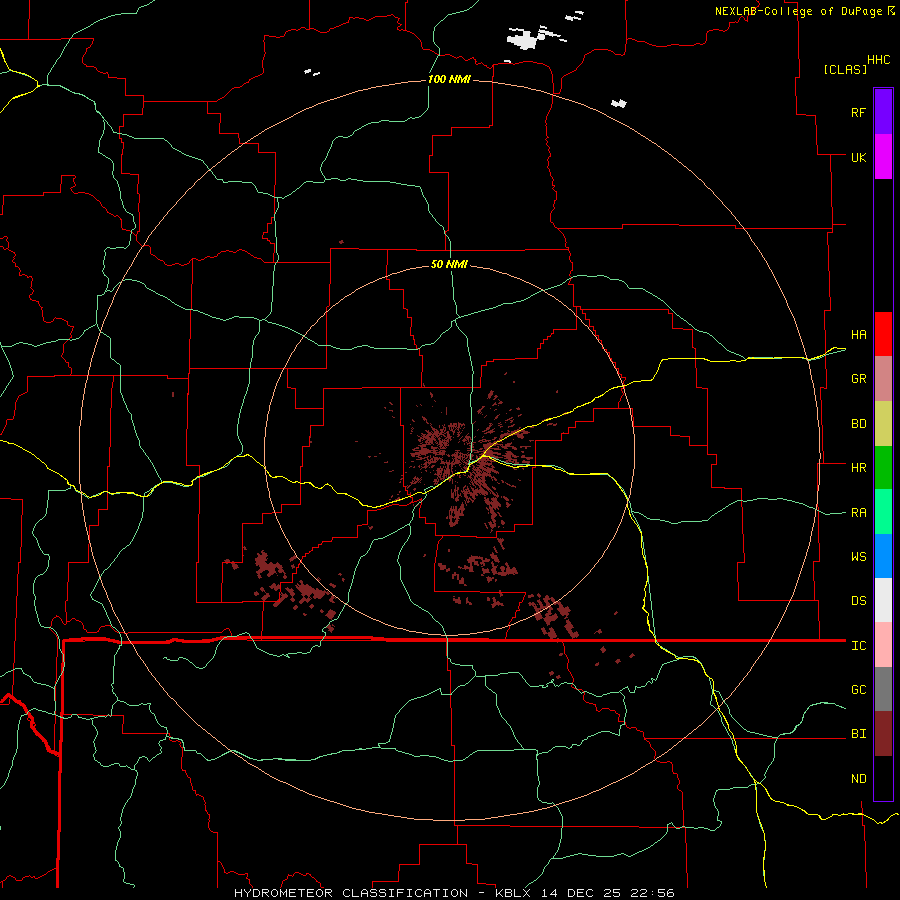
Task: Select the yellow BD legend swatch
Action: coord(883,424)
